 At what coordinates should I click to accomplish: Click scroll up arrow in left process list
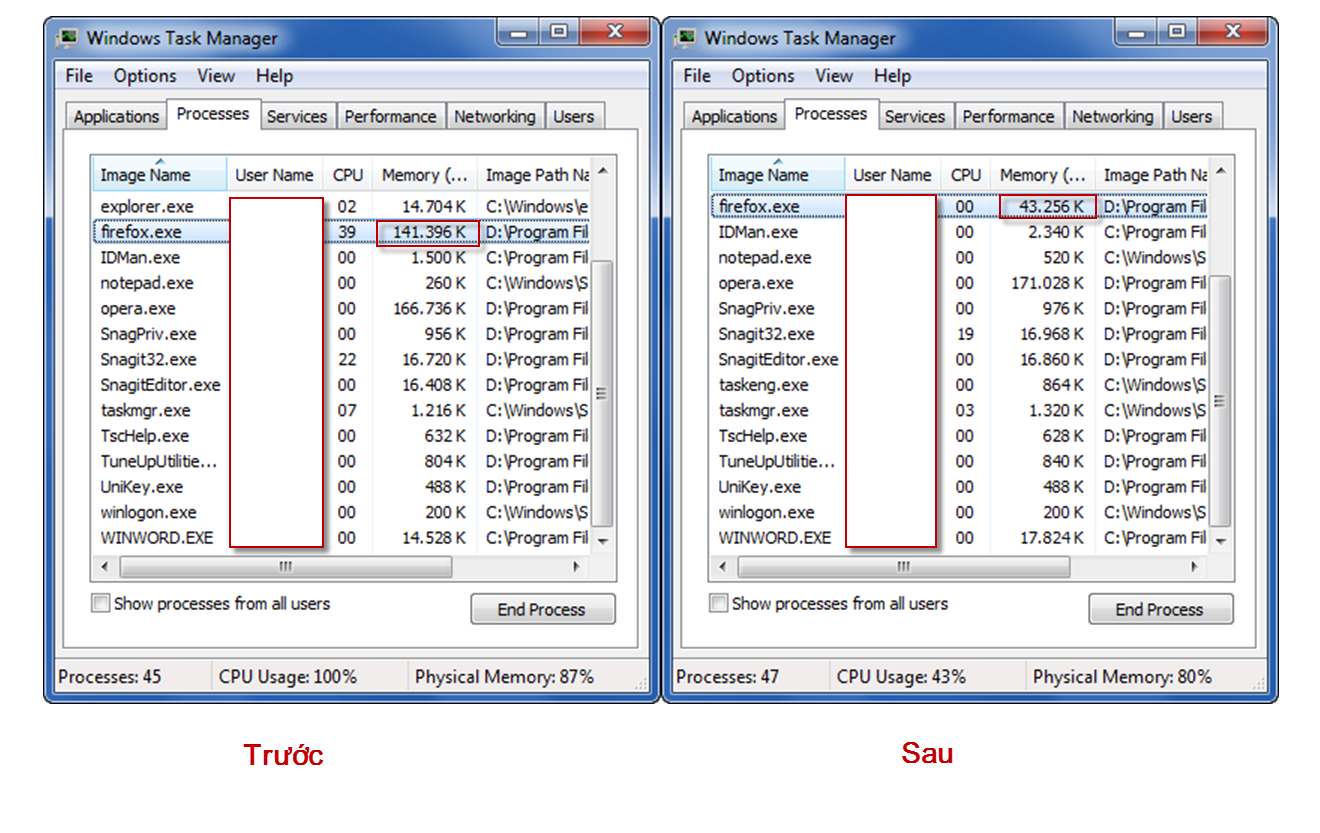click(x=603, y=172)
